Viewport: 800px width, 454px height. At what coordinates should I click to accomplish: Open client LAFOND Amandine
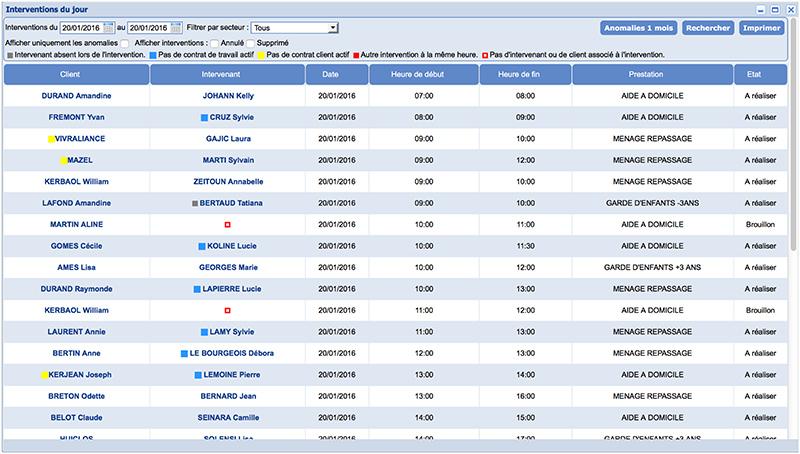coord(77,203)
